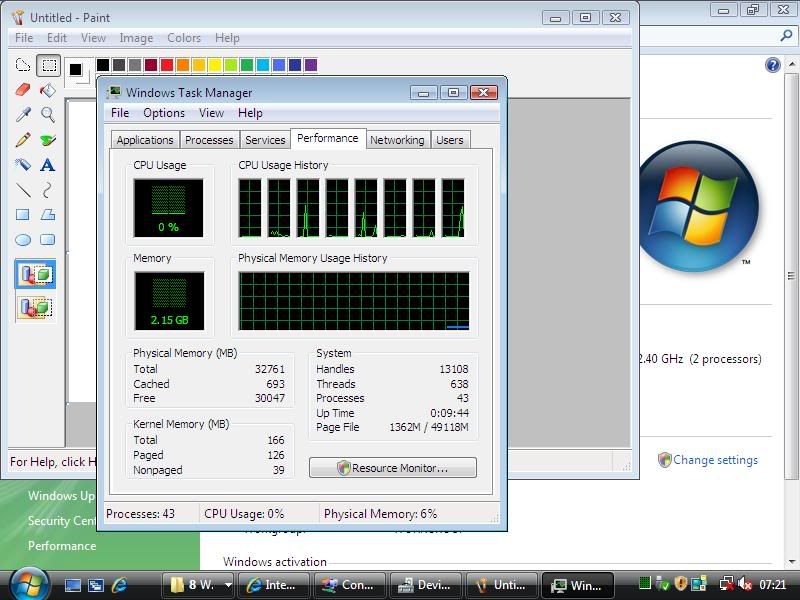This screenshot has width=800, height=600.
Task: Open the Windows Start menu
Action: click(29, 584)
